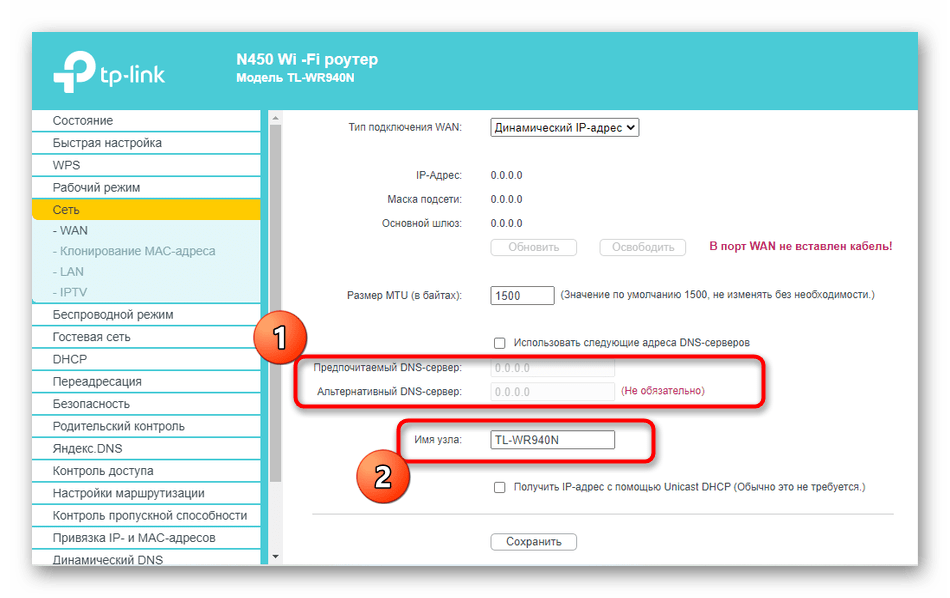Image resolution: width=950 pixels, height=598 pixels.
Task: Click the Сохранить button
Action: coord(533,542)
